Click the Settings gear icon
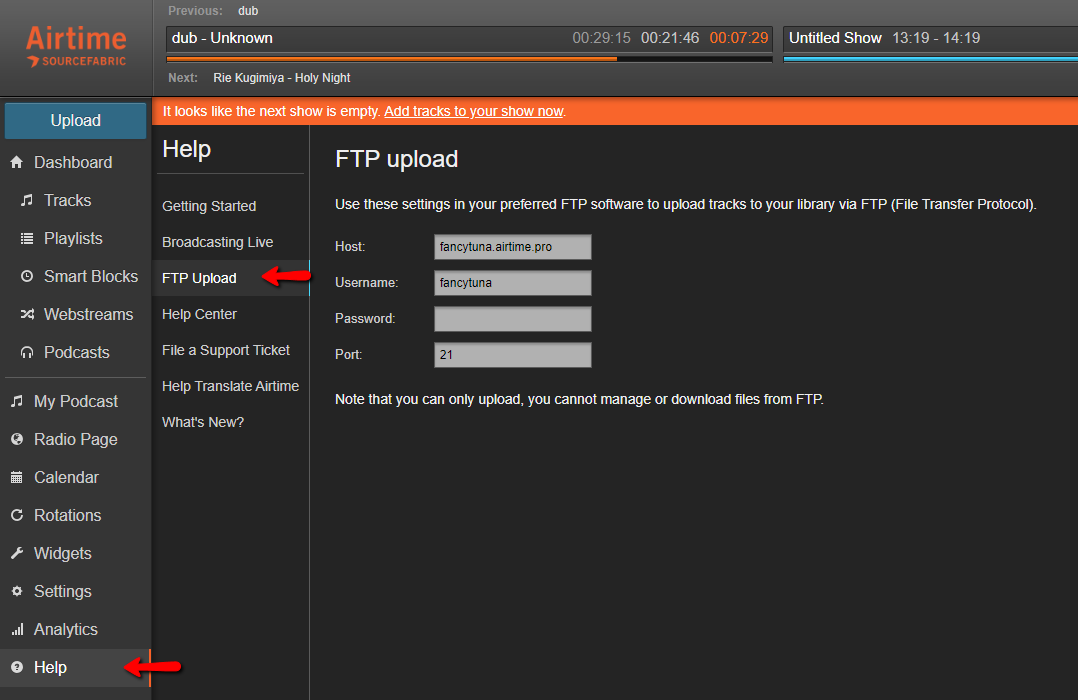1078x700 pixels. (17, 591)
